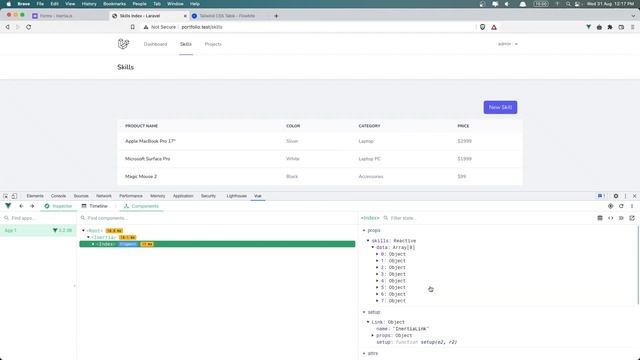Click the browser back button
This screenshot has height=360, width=640.
pos(7,27)
